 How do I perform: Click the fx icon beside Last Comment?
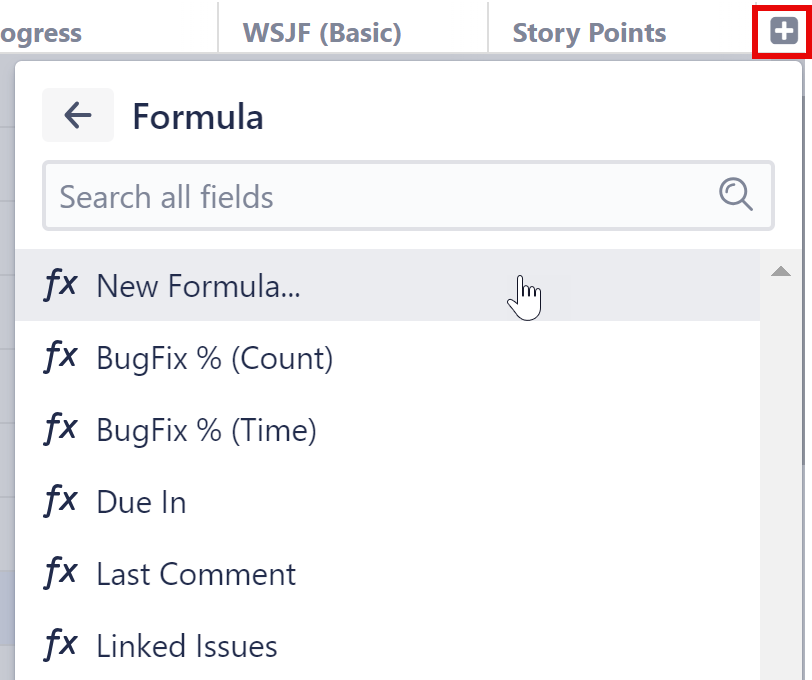(61, 573)
